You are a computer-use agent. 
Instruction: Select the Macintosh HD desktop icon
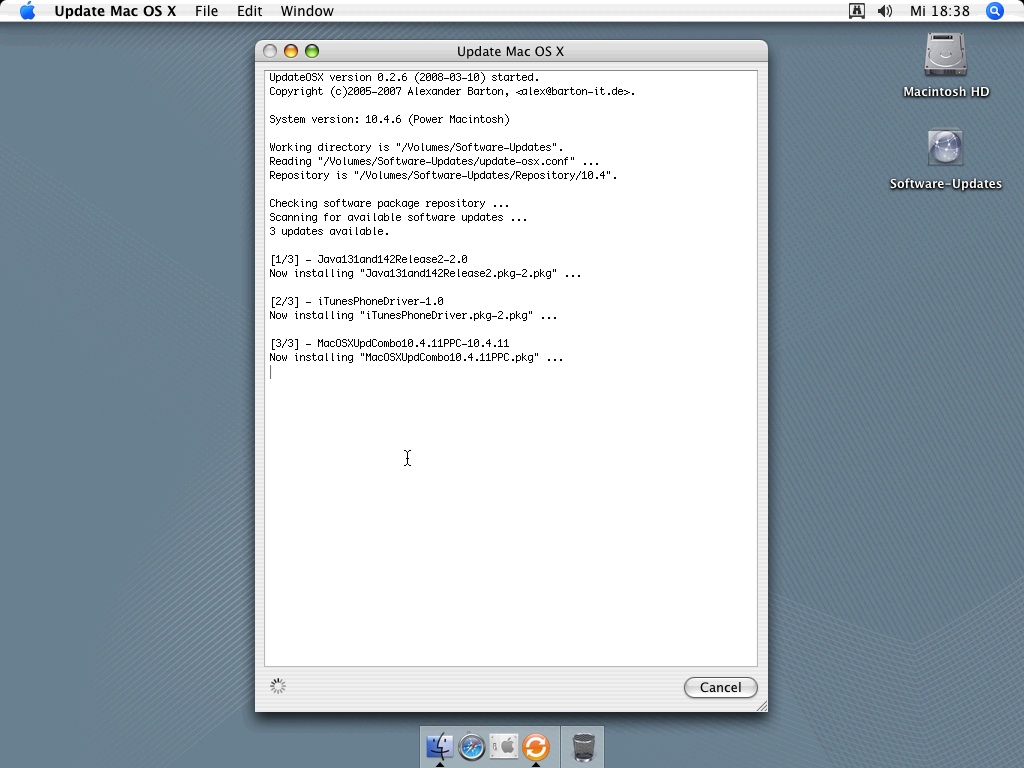pyautogui.click(x=946, y=65)
